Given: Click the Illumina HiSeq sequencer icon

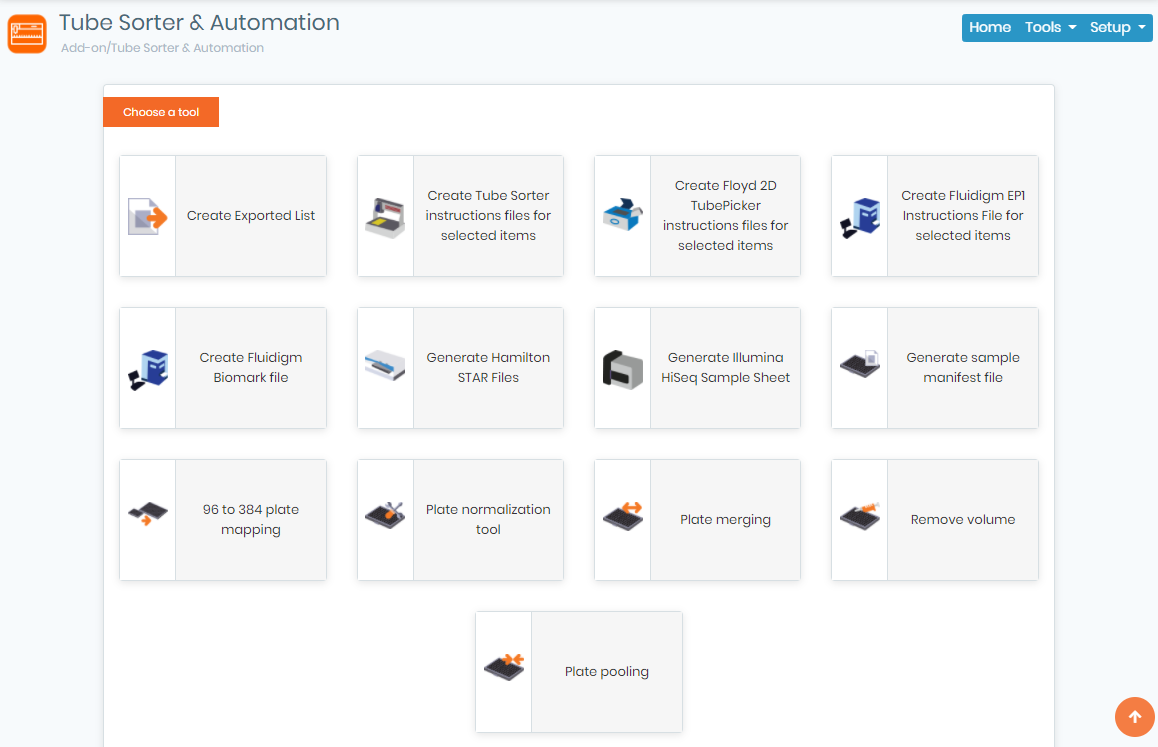Looking at the screenshot, I should coord(623,369).
